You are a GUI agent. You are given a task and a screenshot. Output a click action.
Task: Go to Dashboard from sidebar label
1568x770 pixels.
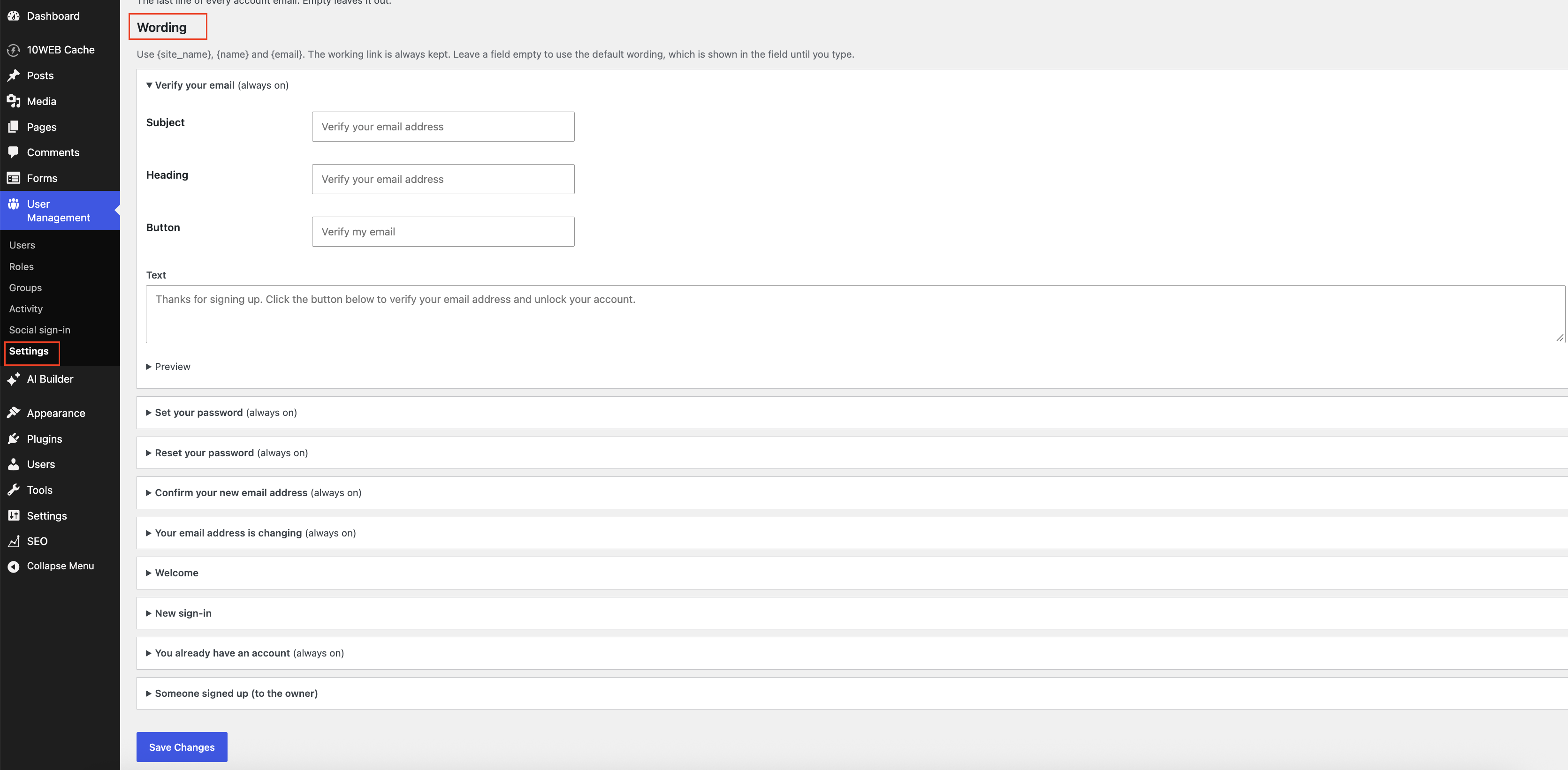(53, 16)
